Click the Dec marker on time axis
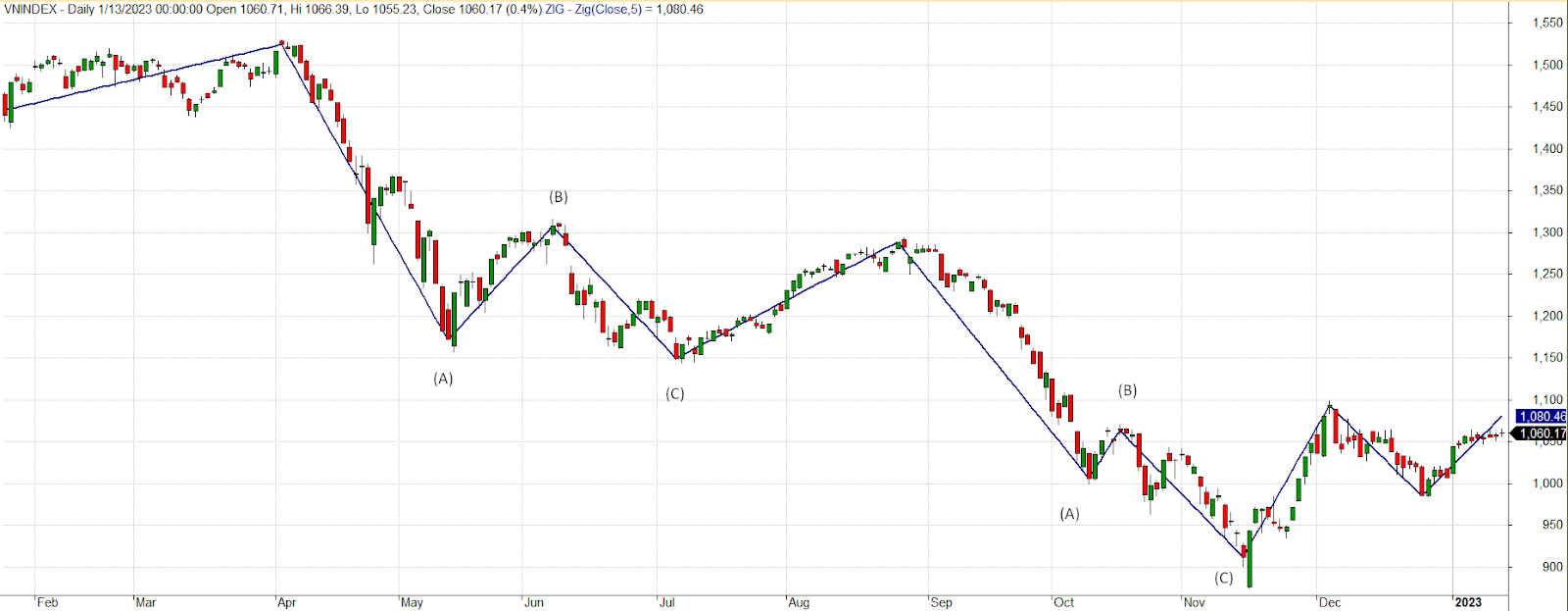The width and height of the screenshot is (1568, 611). (1330, 602)
